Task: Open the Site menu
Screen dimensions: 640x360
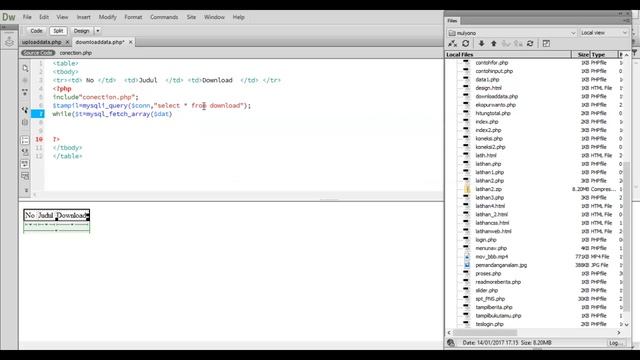Action: [x=191, y=17]
